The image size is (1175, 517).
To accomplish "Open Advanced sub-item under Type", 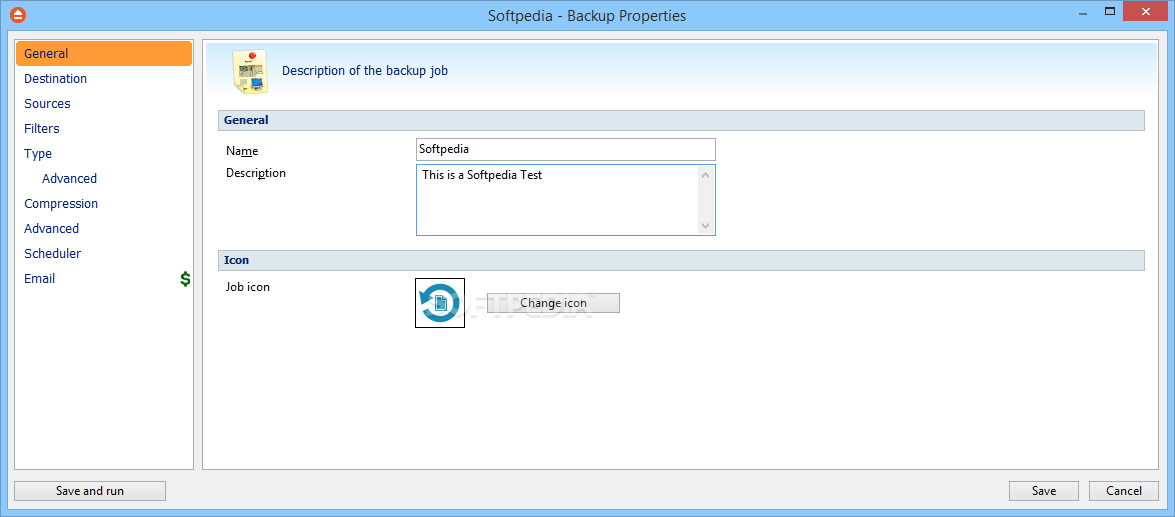I will pos(69,178).
